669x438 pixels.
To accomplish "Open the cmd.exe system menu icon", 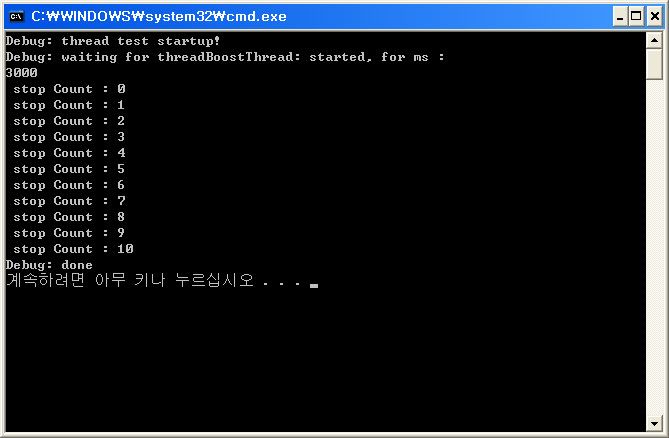I will [x=17, y=17].
